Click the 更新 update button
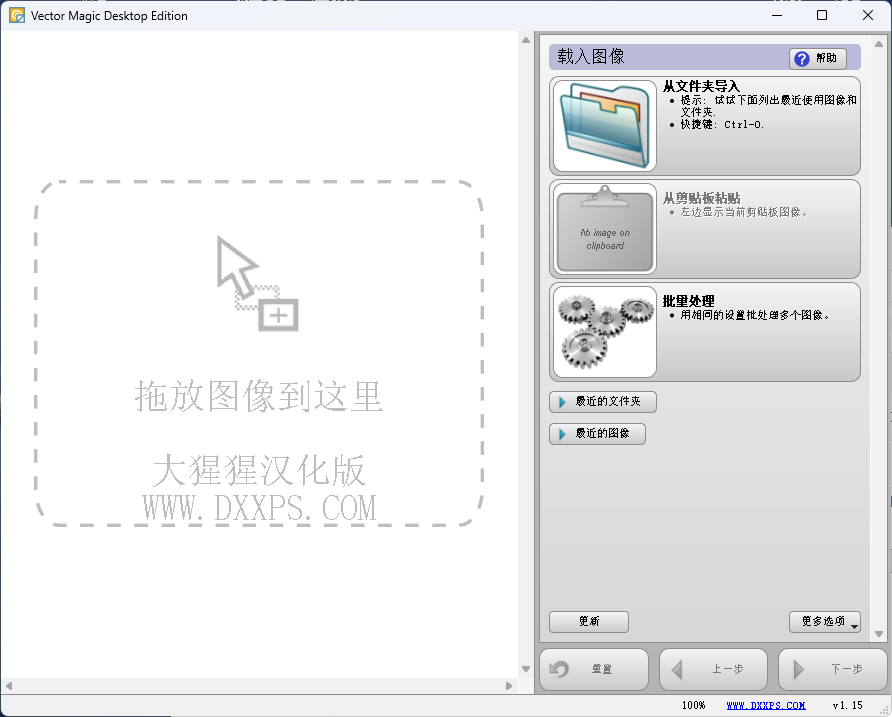 point(589,621)
